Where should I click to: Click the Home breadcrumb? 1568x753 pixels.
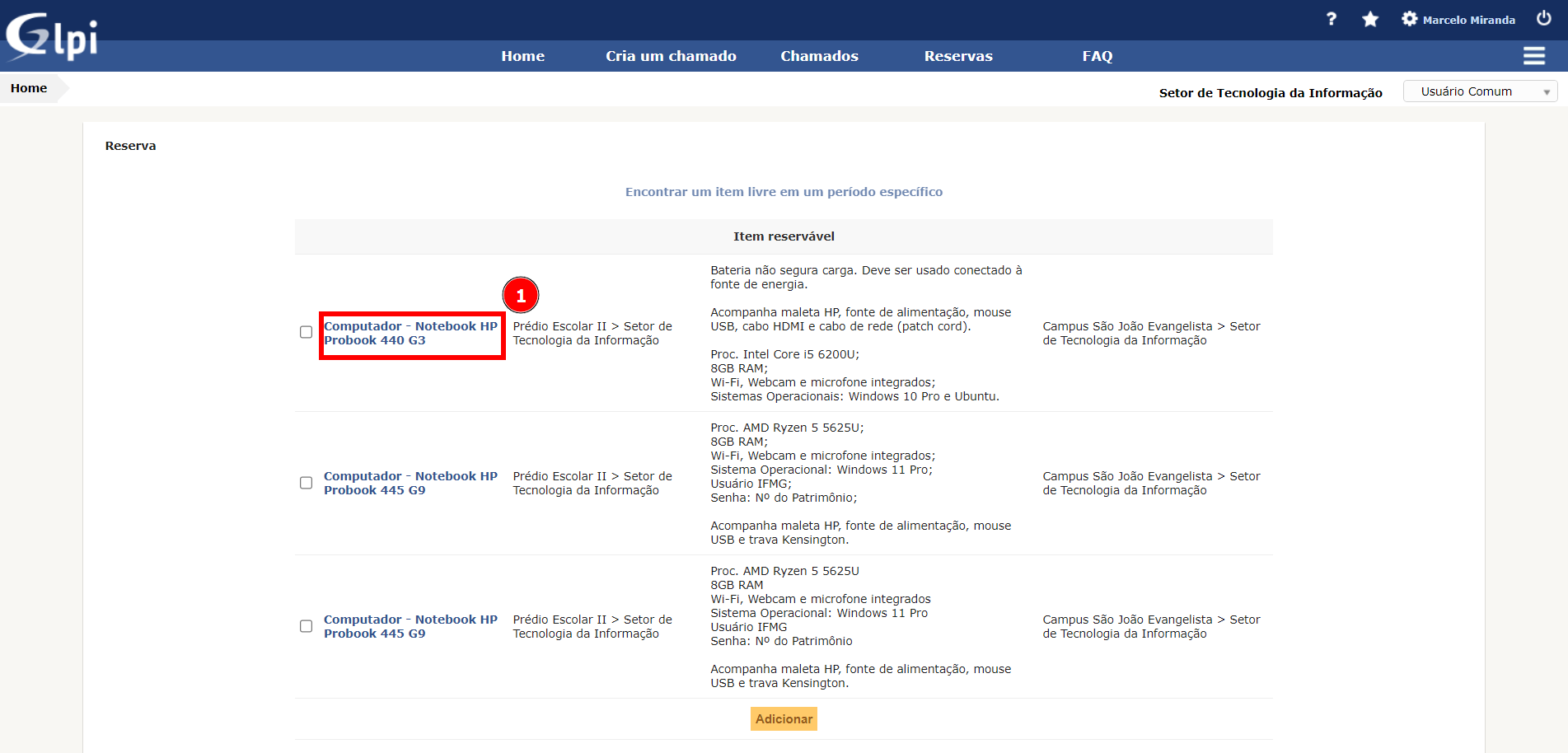[x=29, y=88]
